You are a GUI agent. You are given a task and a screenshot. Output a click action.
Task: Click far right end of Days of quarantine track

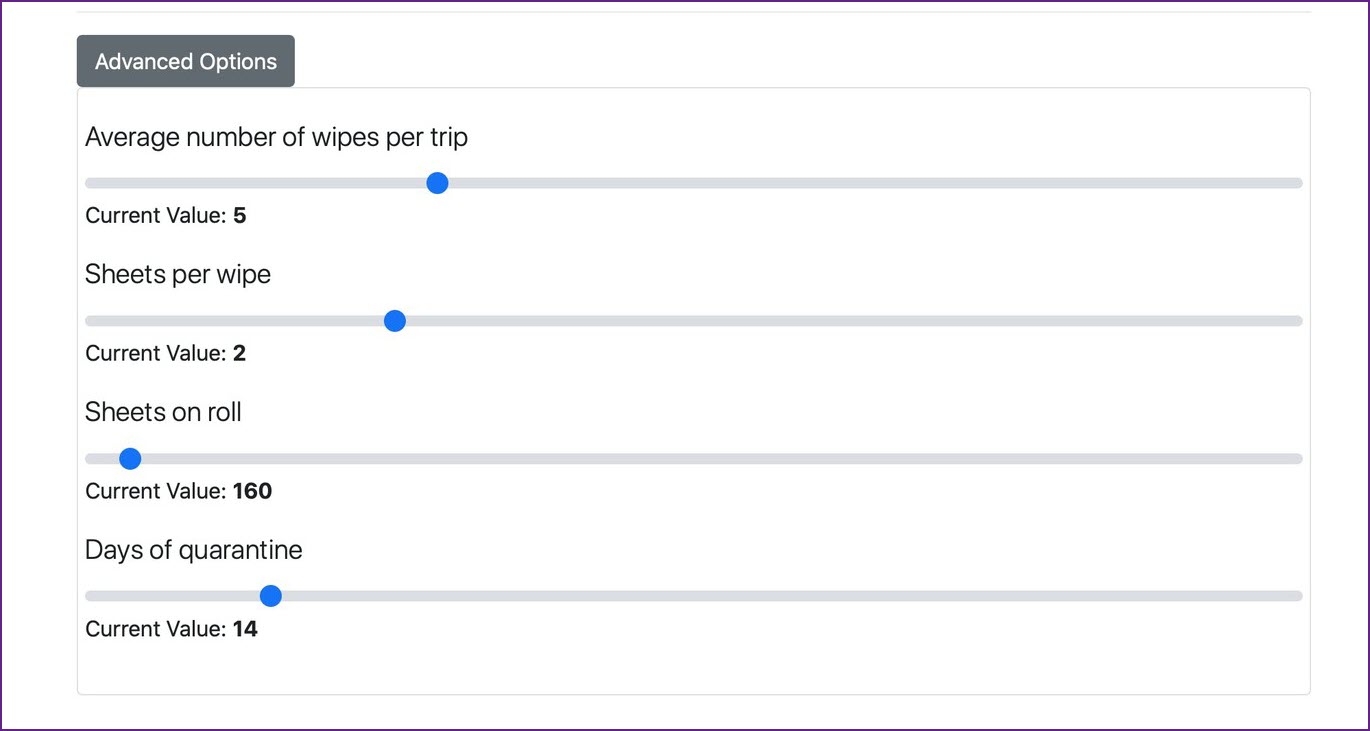point(1297,596)
